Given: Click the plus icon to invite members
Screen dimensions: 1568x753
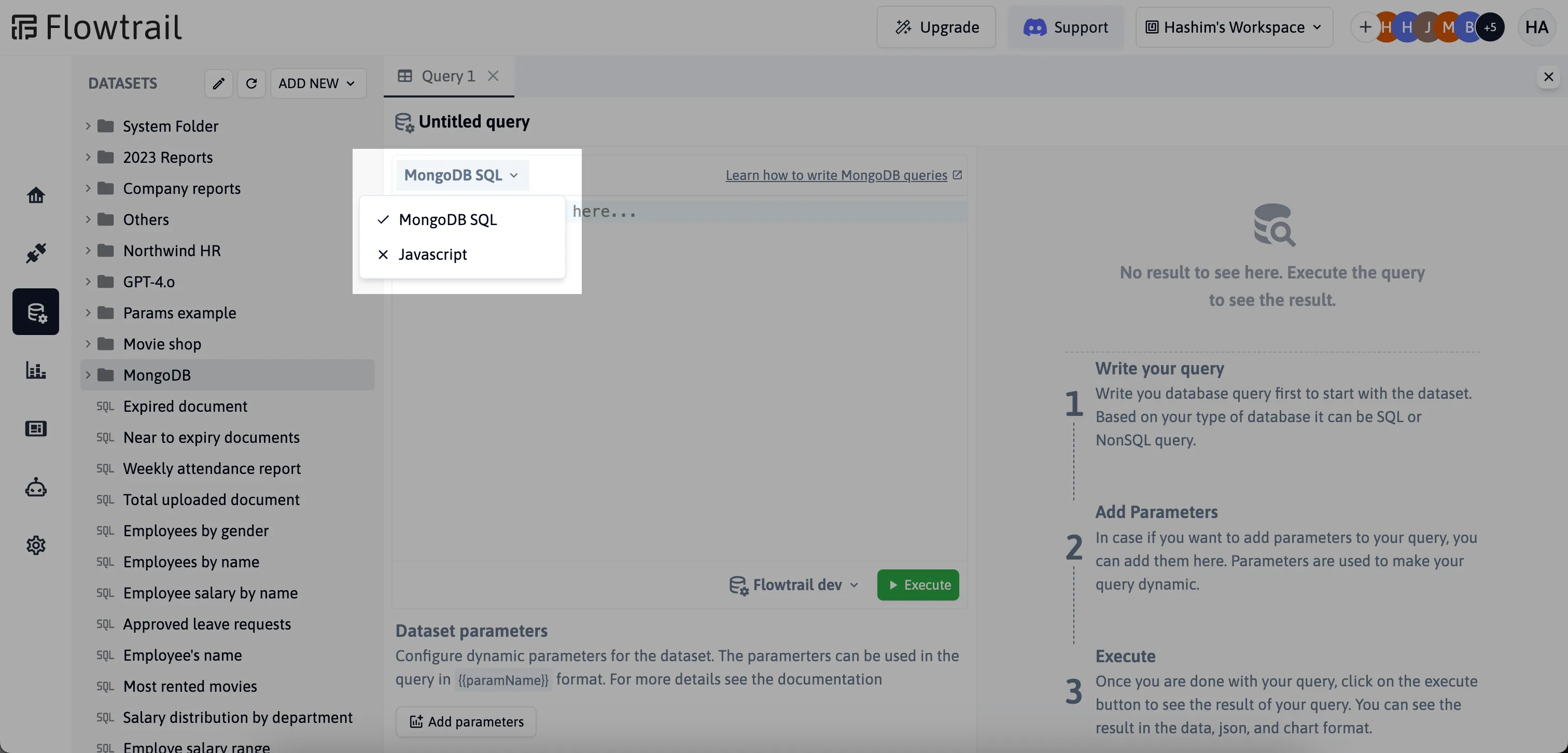Looking at the screenshot, I should coord(1365,27).
